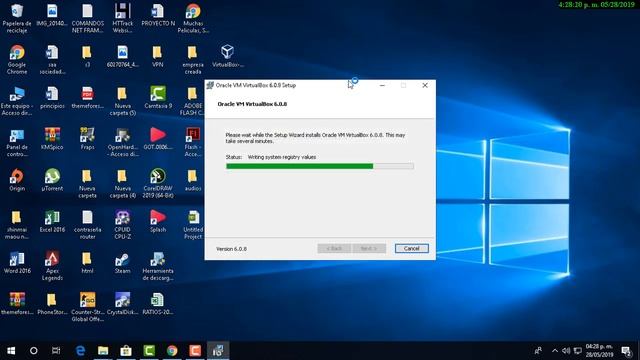The height and width of the screenshot is (360, 640).
Task: Open the Windows Start menu
Action: click(x=11, y=351)
